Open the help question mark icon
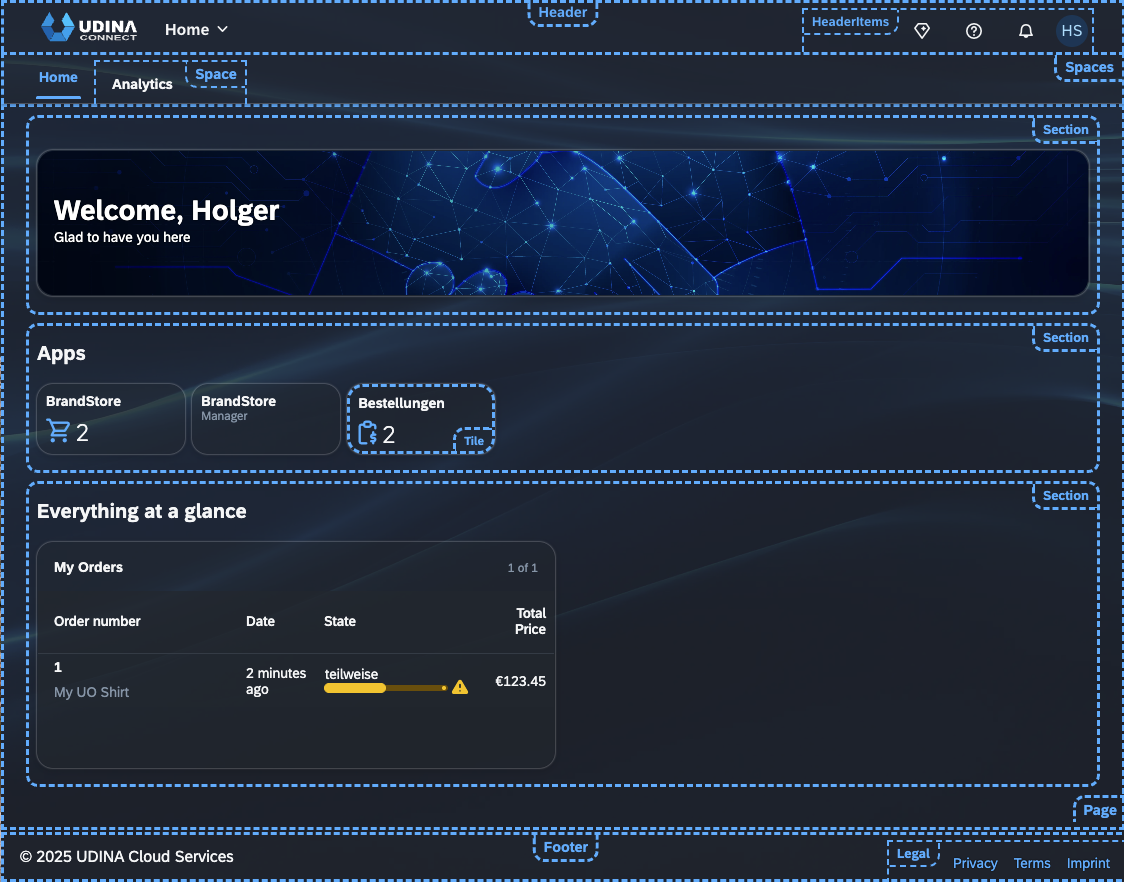1124x882 pixels. [x=974, y=31]
